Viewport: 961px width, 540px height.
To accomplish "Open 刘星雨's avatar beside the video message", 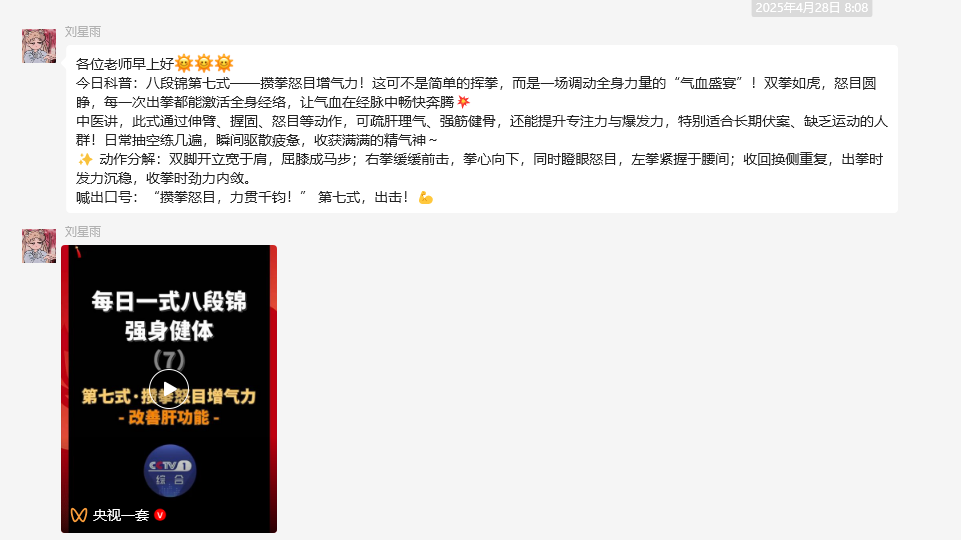I will (x=39, y=246).
